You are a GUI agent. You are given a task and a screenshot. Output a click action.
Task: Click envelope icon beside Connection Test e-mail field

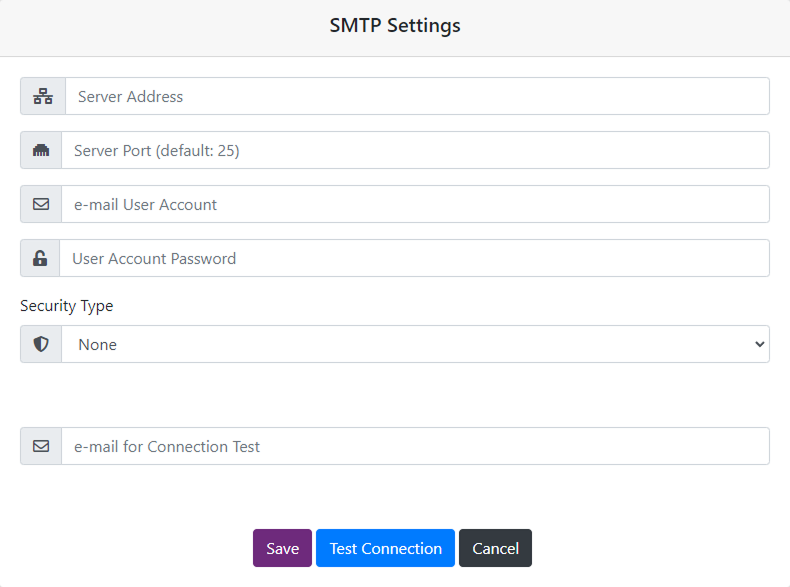[x=41, y=446]
